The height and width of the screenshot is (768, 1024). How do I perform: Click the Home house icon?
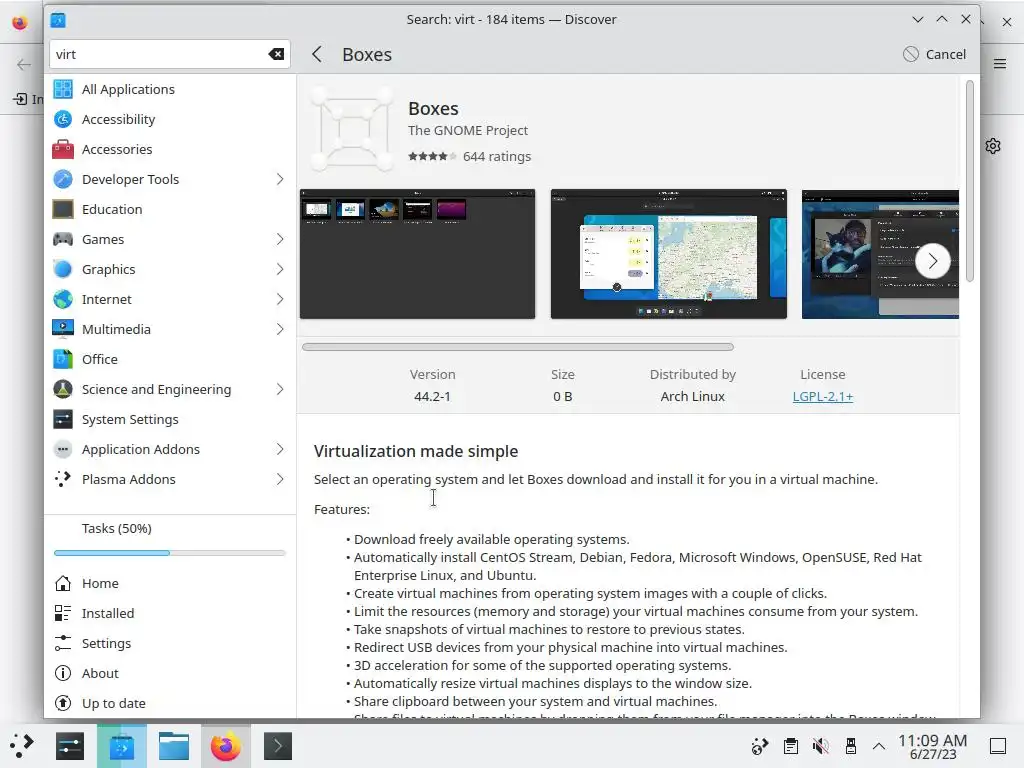63,584
